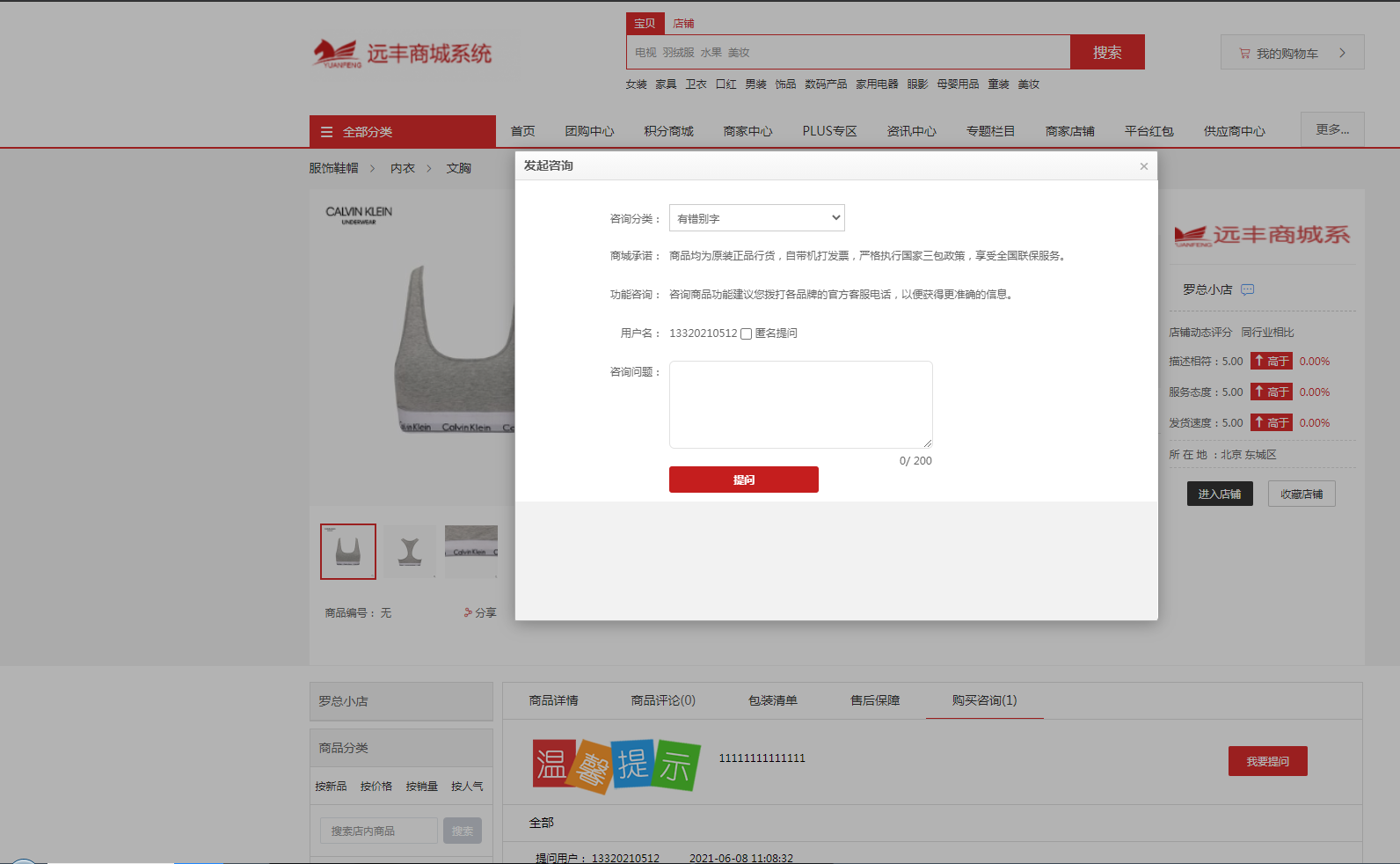Click 进入店铺 button
Viewport: 1400px width, 864px height.
tap(1220, 494)
